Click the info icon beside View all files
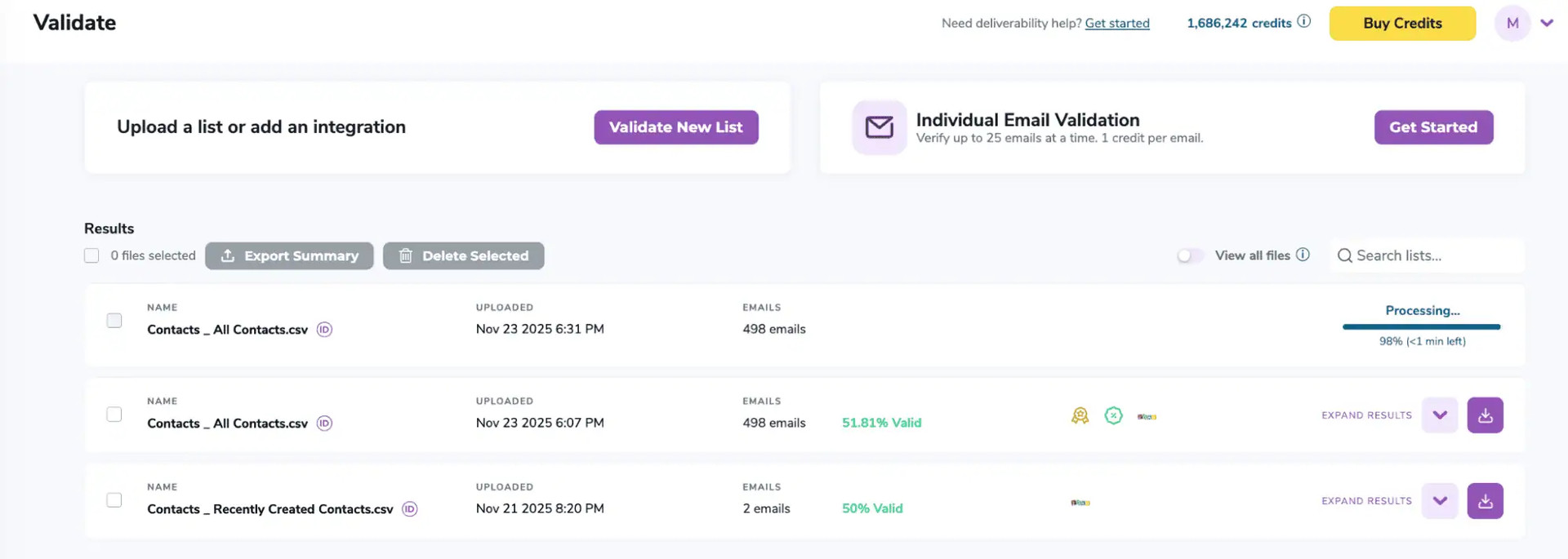1568x559 pixels. click(x=1303, y=255)
